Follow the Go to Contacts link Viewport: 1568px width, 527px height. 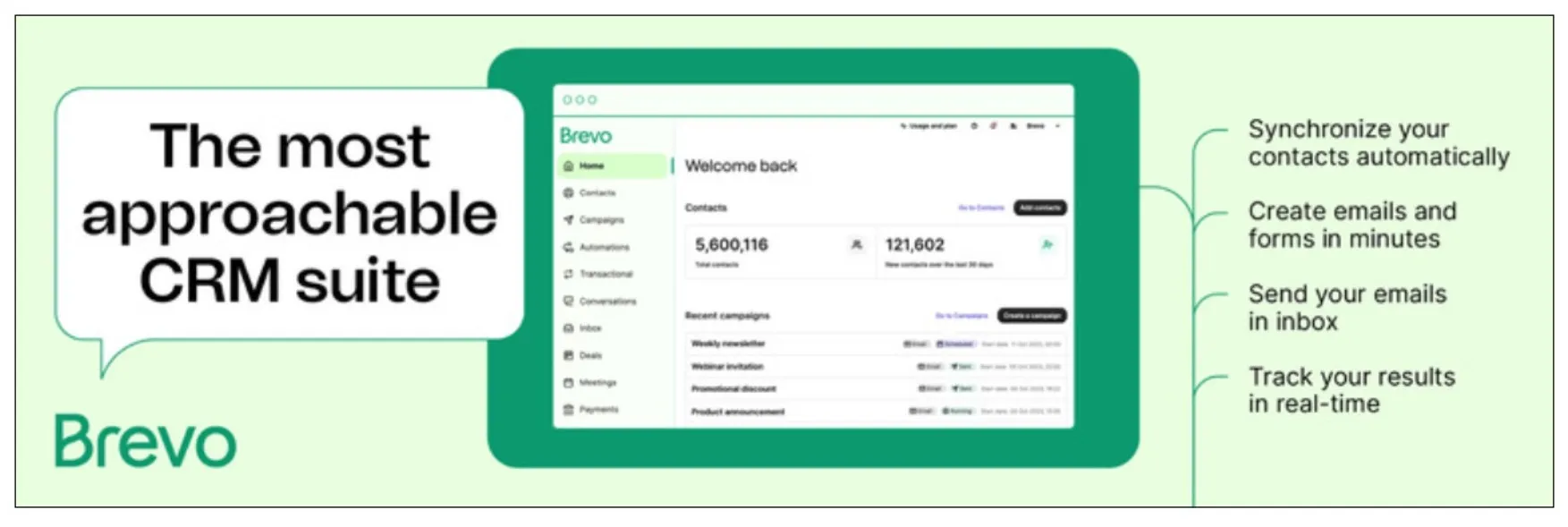[981, 208]
